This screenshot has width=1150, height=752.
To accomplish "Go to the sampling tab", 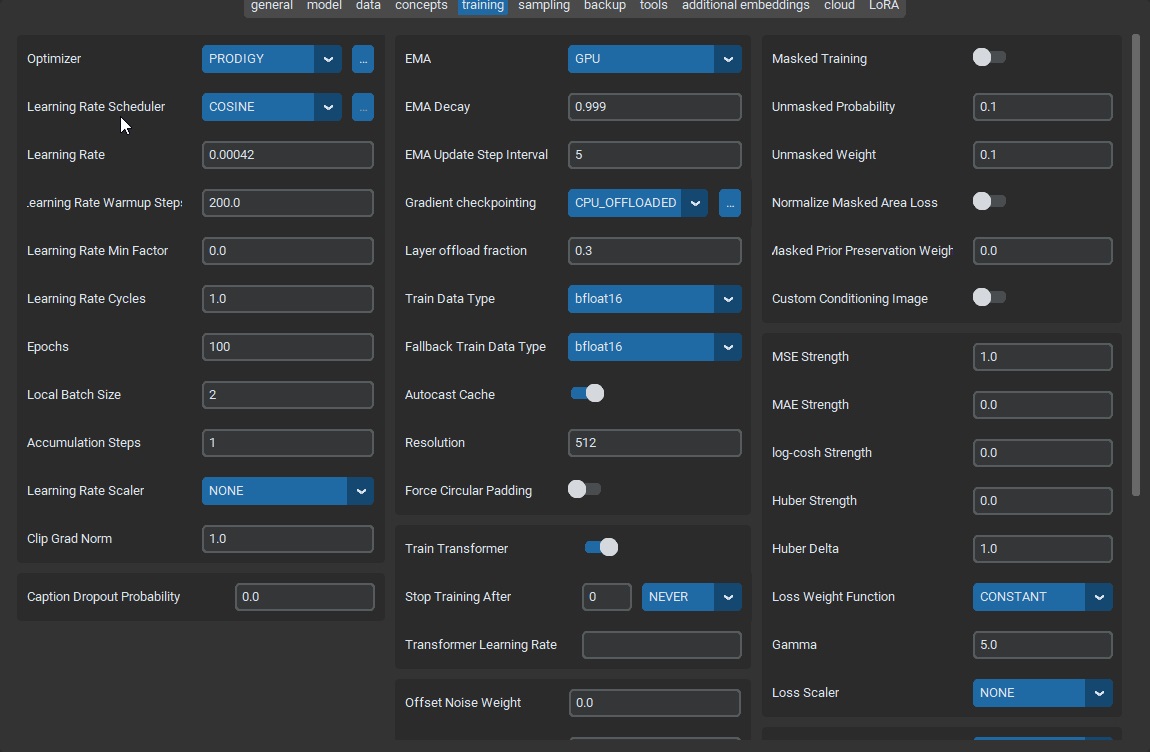I will [x=543, y=6].
